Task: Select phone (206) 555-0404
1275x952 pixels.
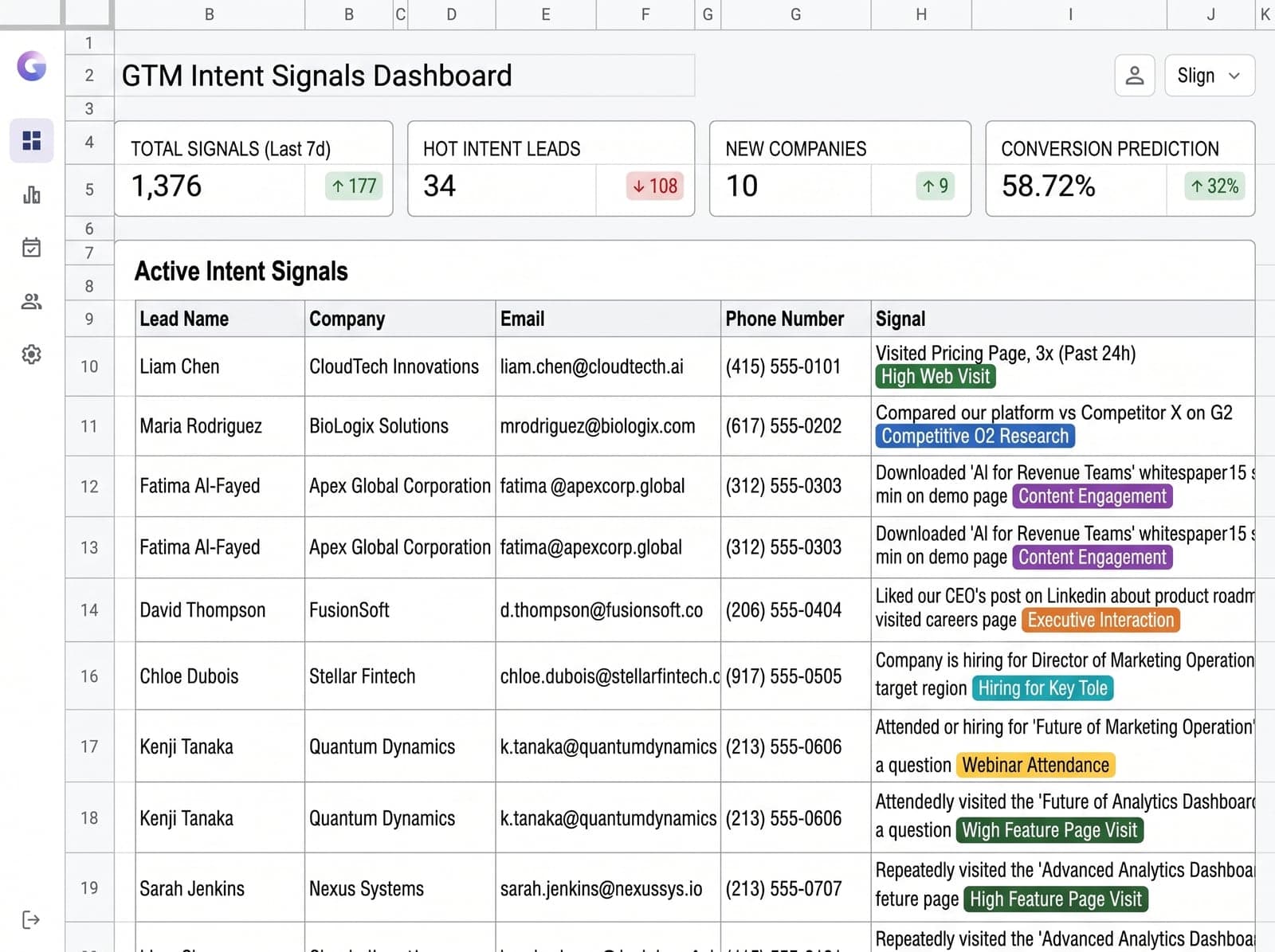Action: [783, 610]
